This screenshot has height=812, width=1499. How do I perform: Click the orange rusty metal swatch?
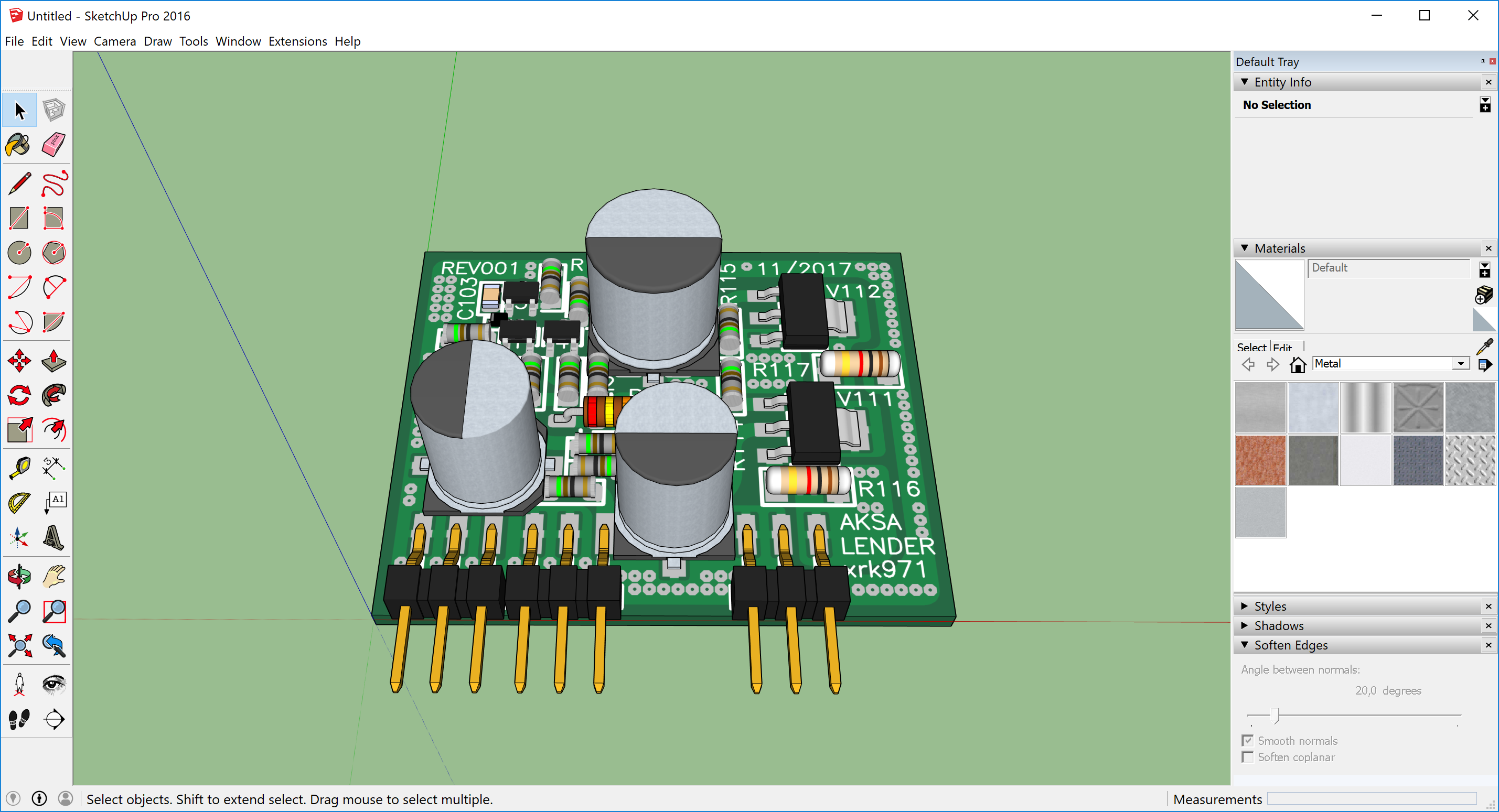point(1260,460)
